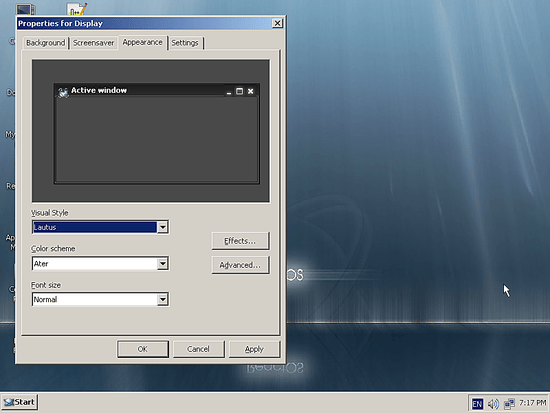
Task: Click the Start menu button
Action: pyautogui.click(x=19, y=402)
